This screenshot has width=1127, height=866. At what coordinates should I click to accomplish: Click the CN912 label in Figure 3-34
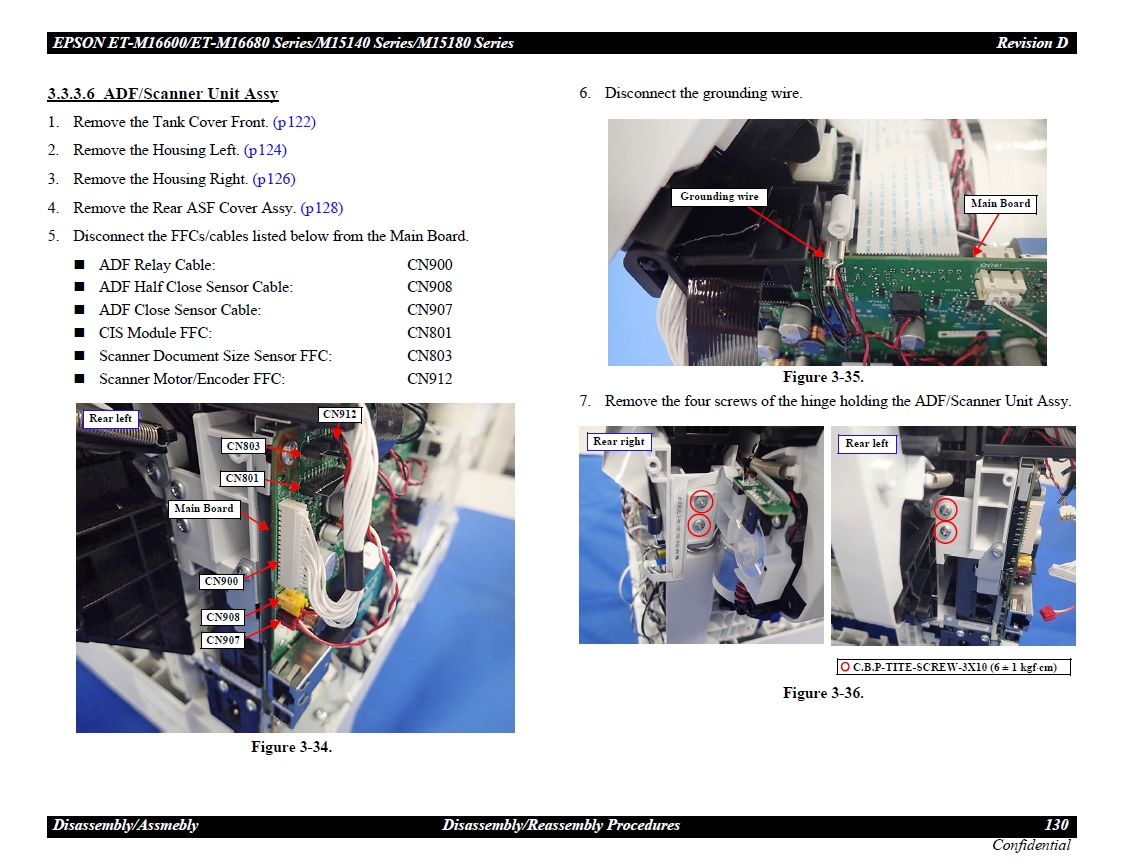pyautogui.click(x=340, y=414)
